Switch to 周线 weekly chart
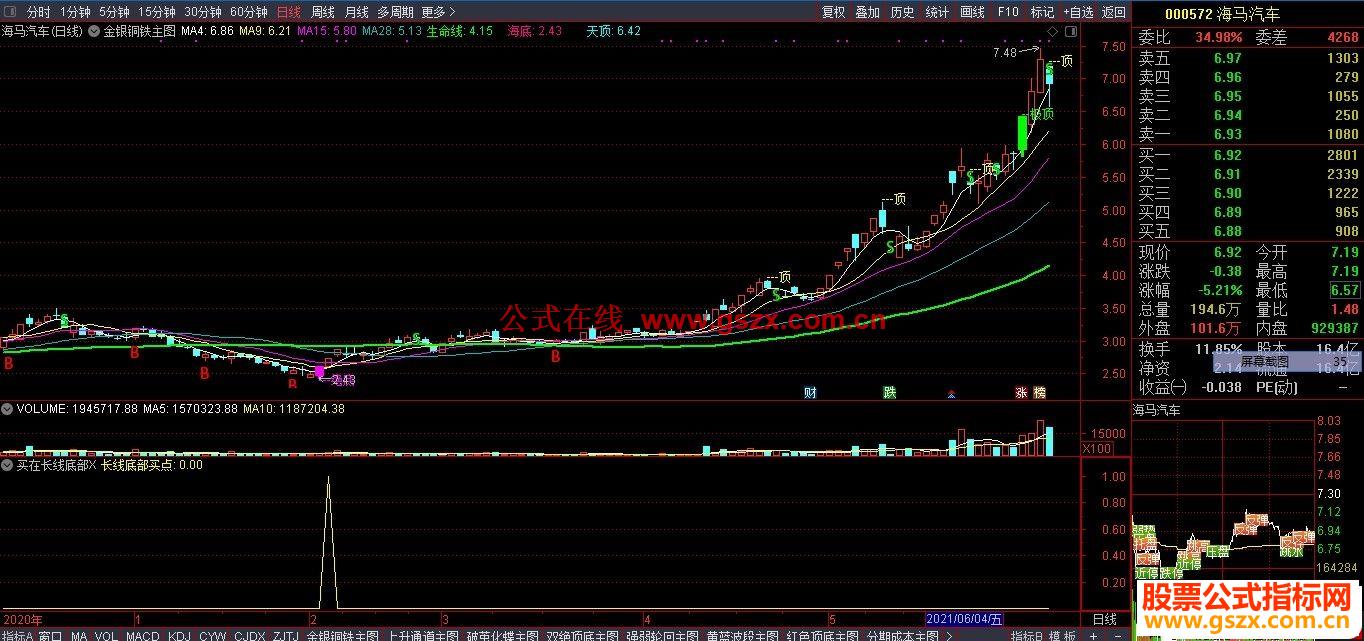This screenshot has width=1364, height=641. [x=322, y=12]
